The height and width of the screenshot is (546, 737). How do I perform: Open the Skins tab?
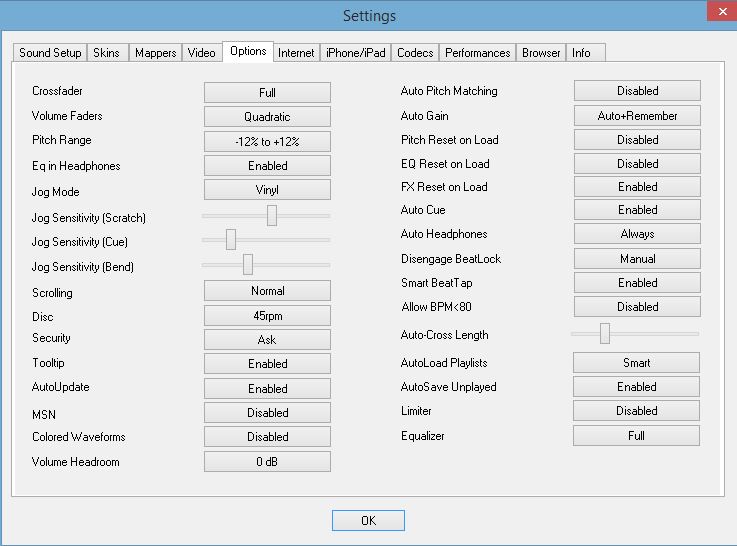pos(106,53)
